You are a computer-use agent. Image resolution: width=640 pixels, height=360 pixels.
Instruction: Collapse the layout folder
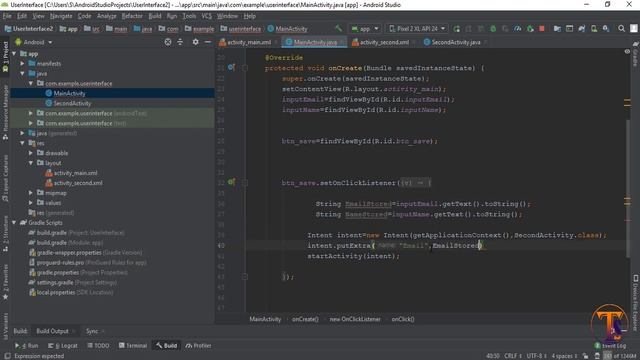tap(31, 163)
